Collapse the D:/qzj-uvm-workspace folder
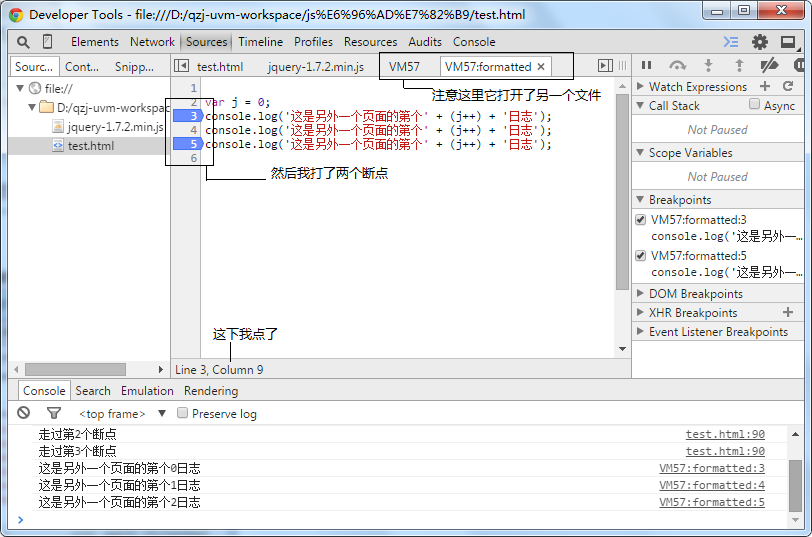This screenshot has width=812, height=537. [x=32, y=107]
